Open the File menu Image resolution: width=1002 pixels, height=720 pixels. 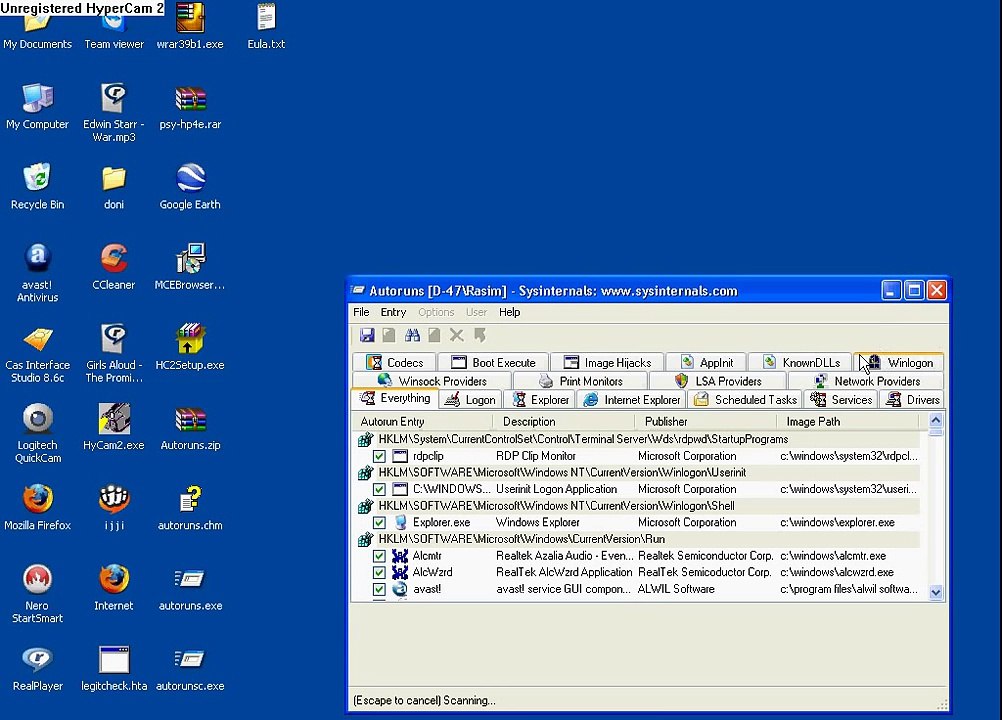[361, 312]
